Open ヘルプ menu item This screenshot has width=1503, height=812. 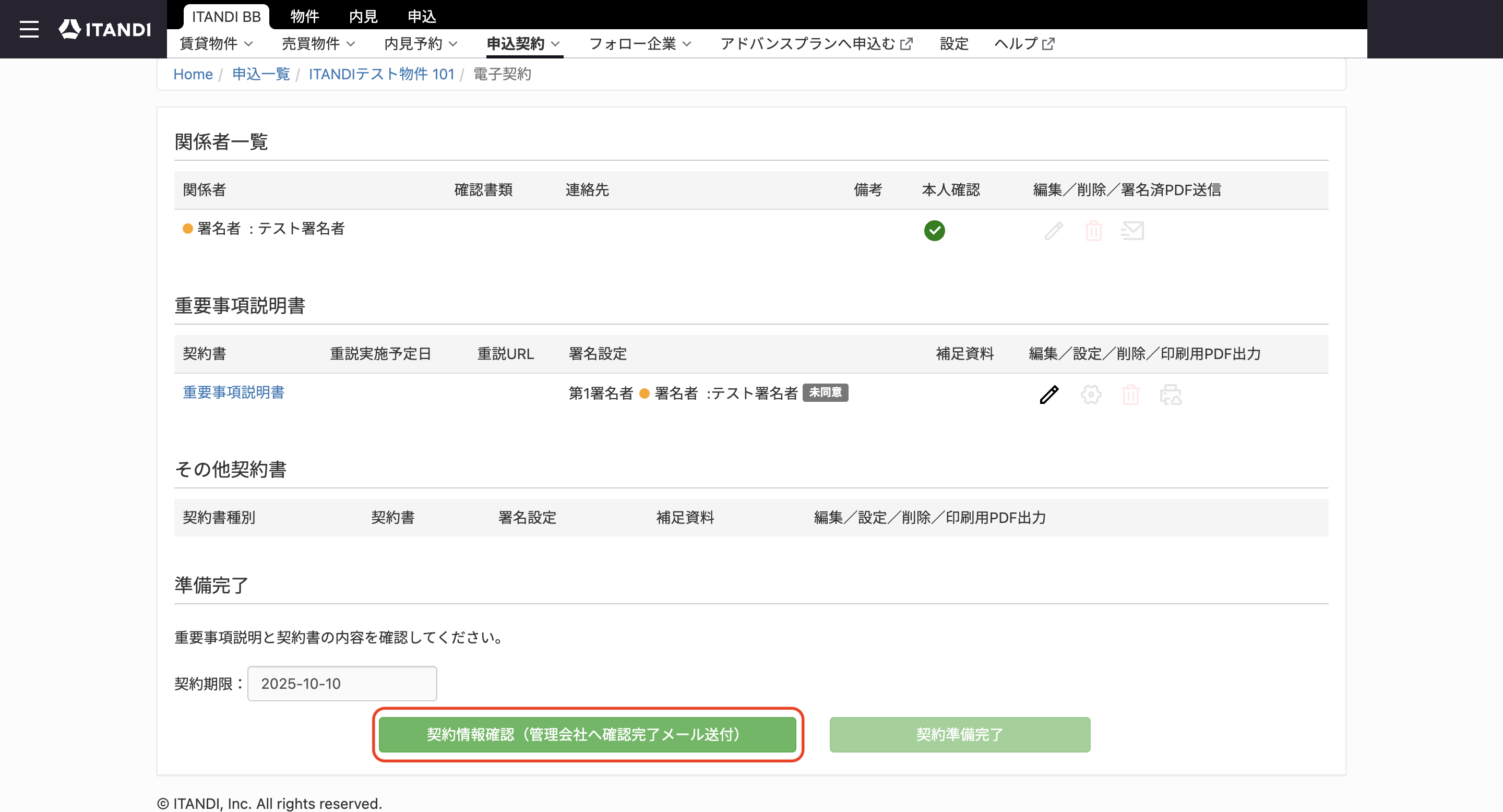[x=1024, y=44]
